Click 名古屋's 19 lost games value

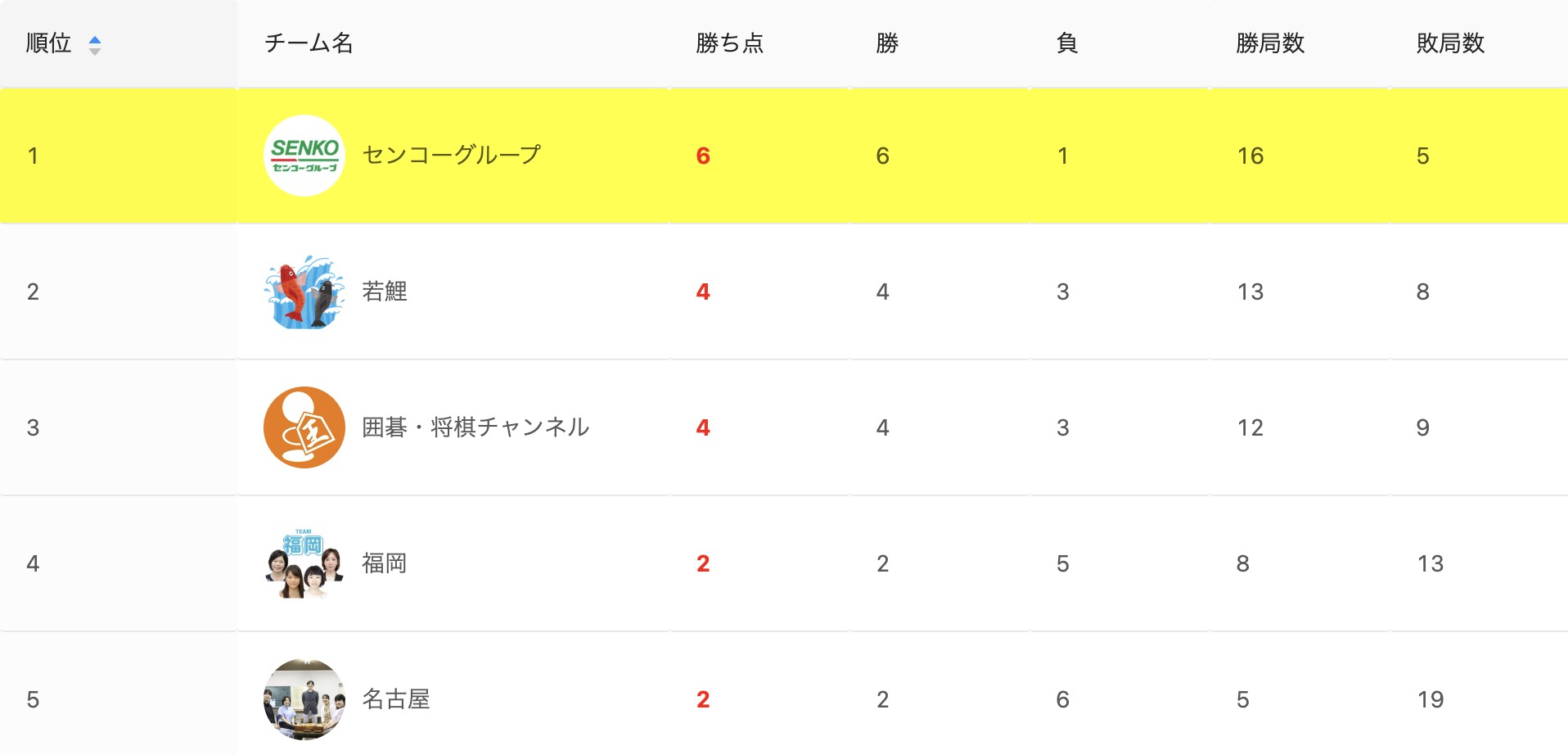(1431, 699)
